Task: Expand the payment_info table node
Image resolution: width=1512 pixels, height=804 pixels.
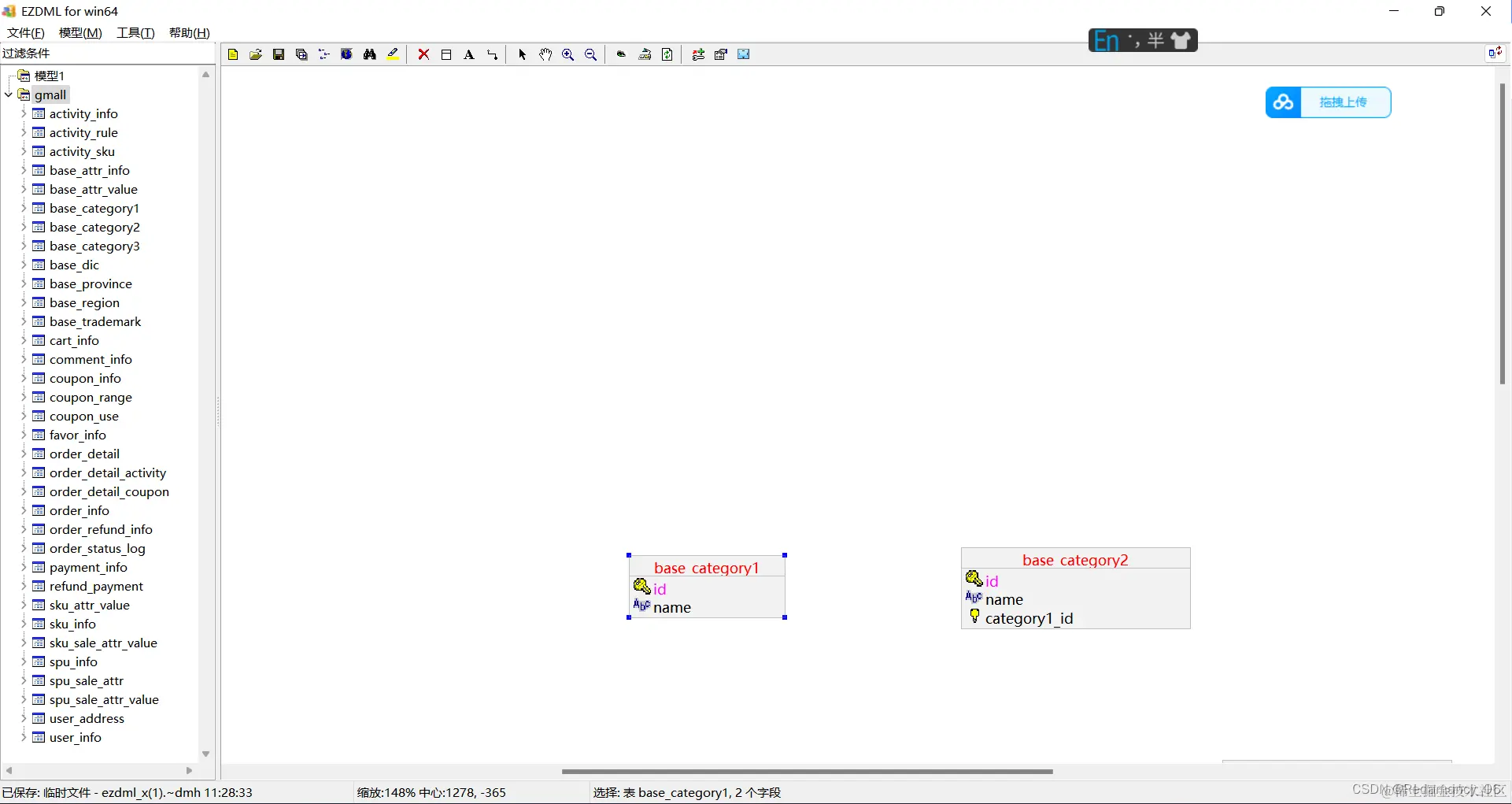Action: [24, 567]
